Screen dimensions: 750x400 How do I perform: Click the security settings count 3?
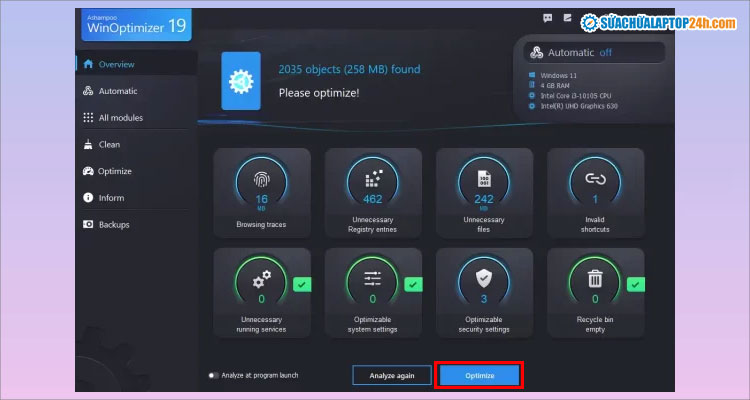(484, 300)
